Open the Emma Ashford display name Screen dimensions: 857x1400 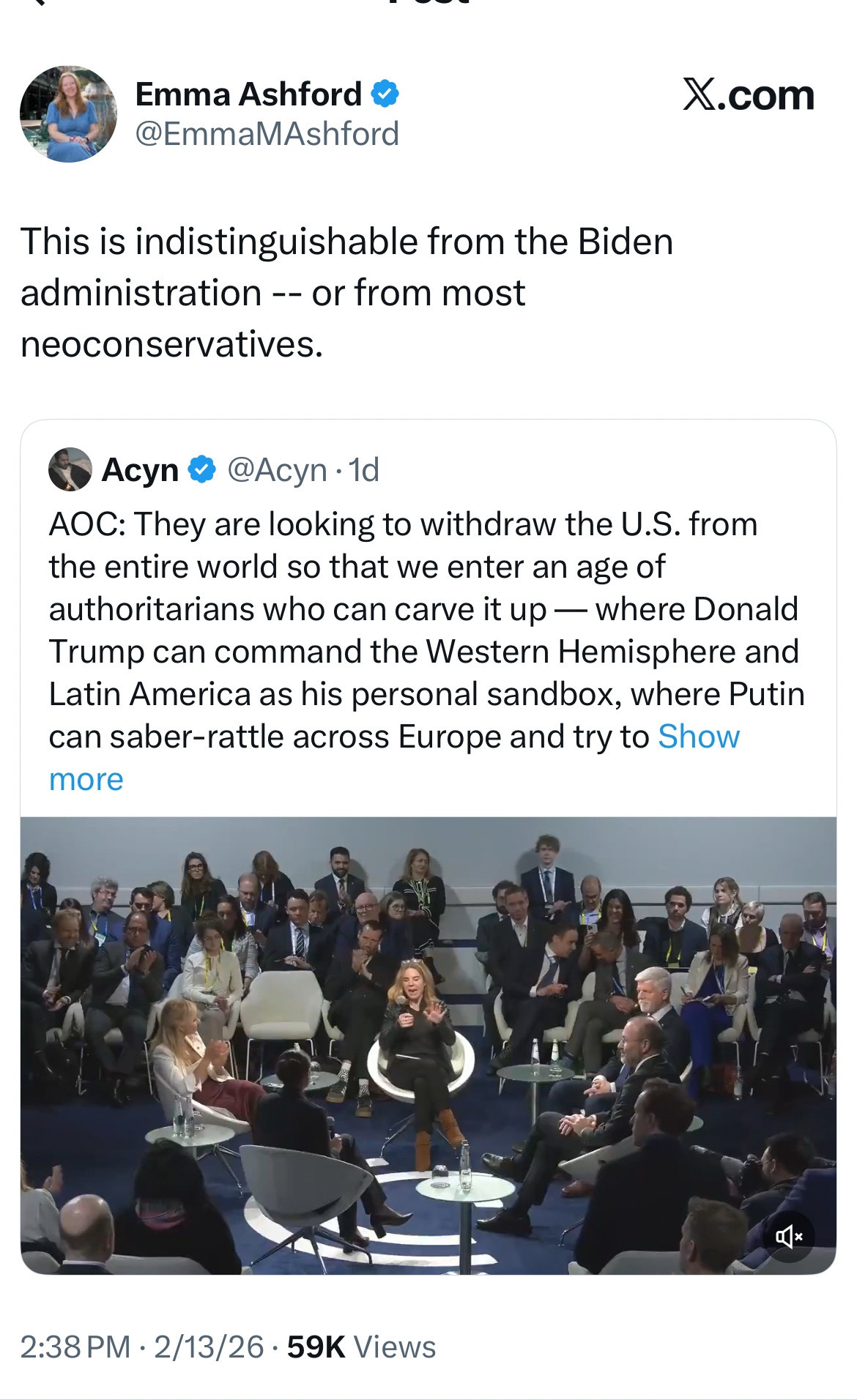[x=248, y=94]
